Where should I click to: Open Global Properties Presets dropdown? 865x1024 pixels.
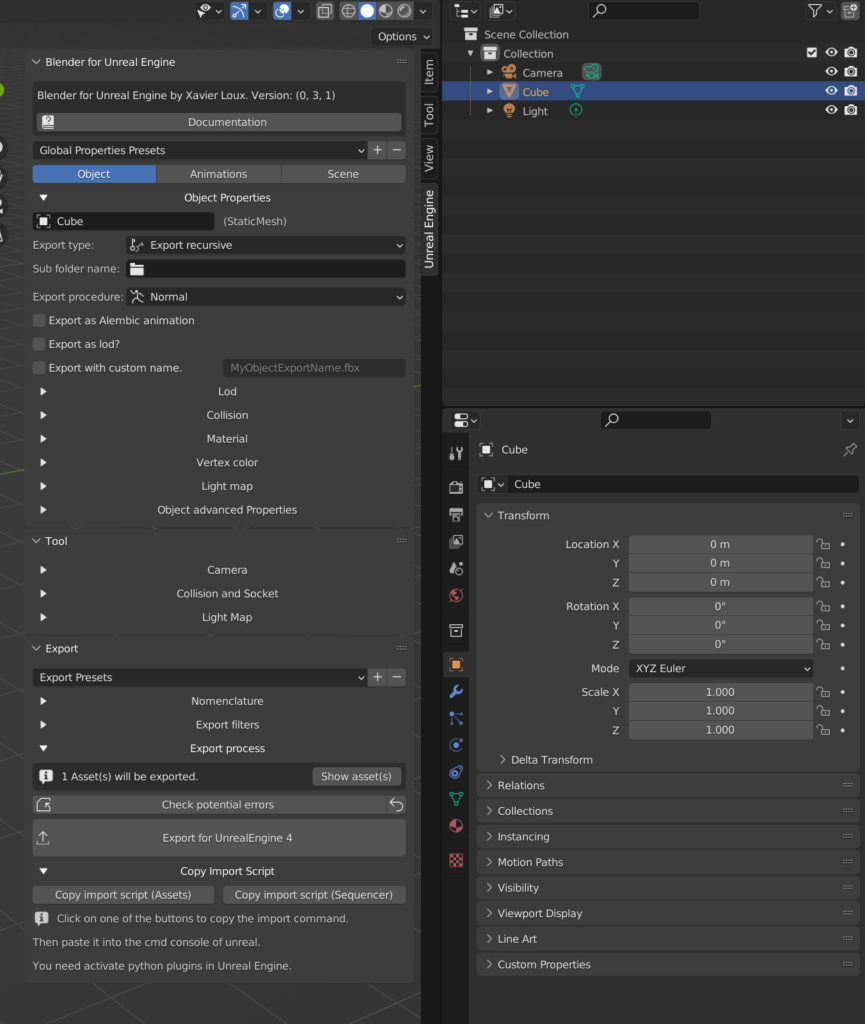[x=199, y=150]
